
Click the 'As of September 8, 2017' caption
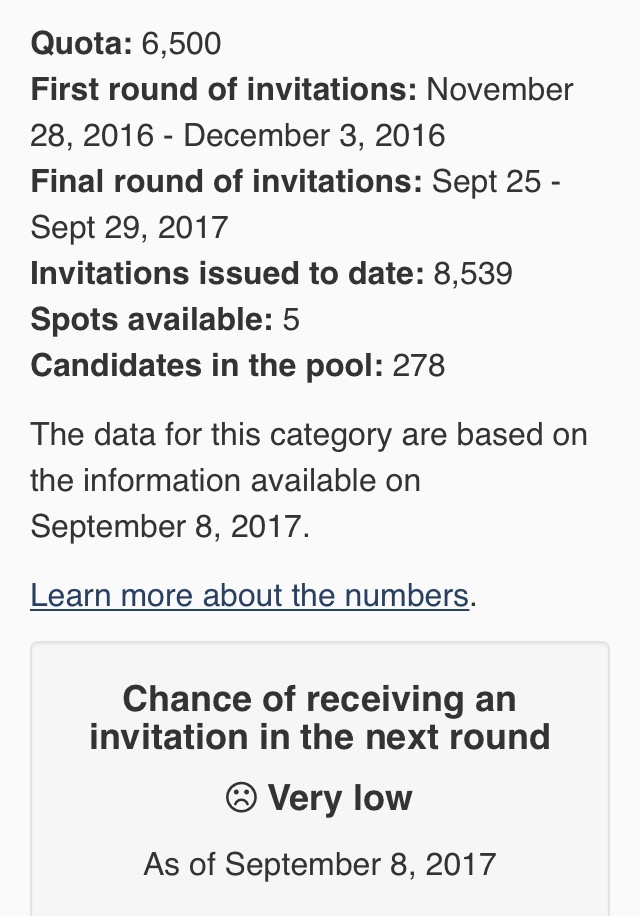[x=319, y=864]
